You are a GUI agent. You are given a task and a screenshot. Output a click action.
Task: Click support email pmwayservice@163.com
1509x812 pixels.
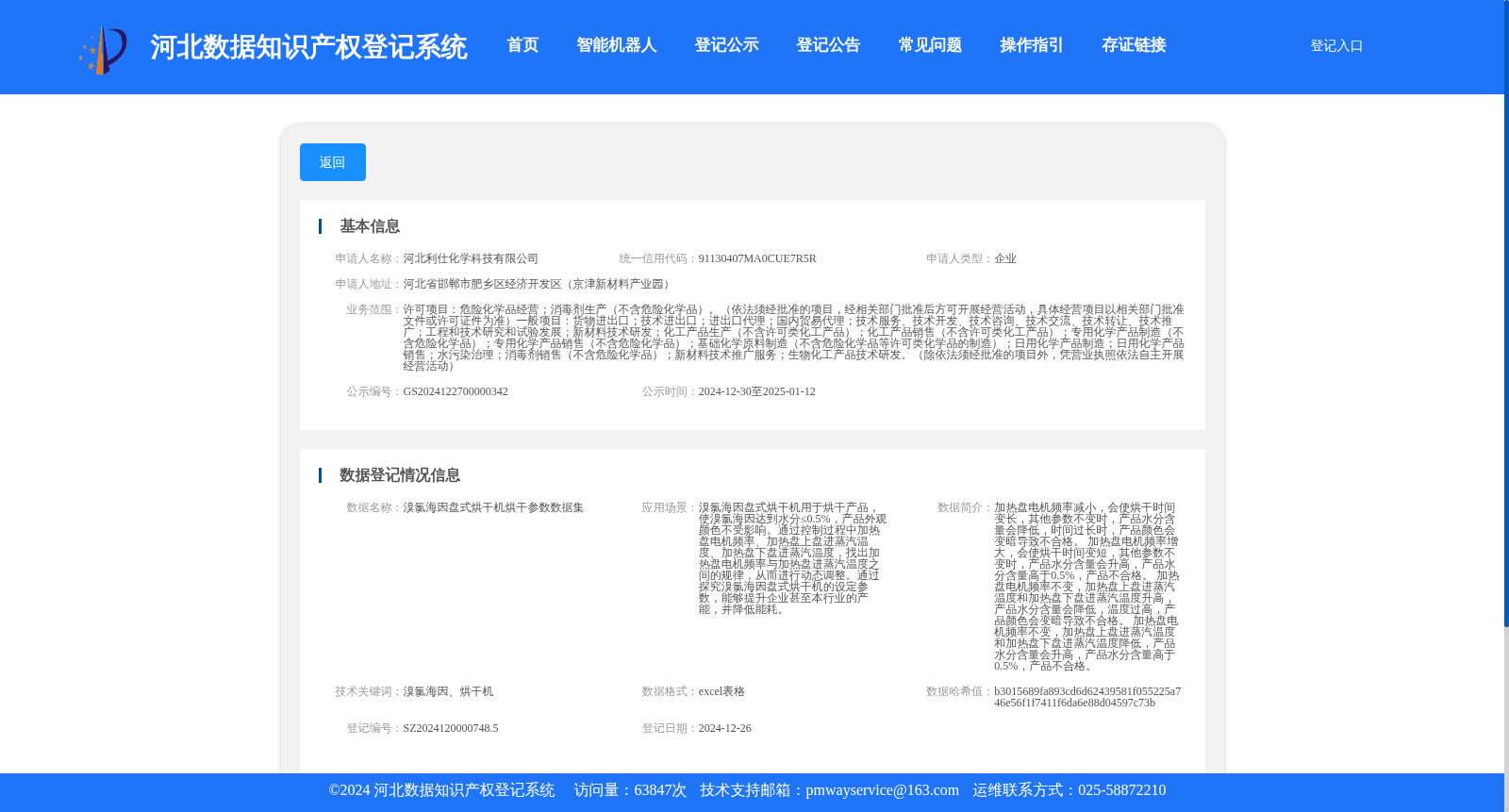coord(882,790)
